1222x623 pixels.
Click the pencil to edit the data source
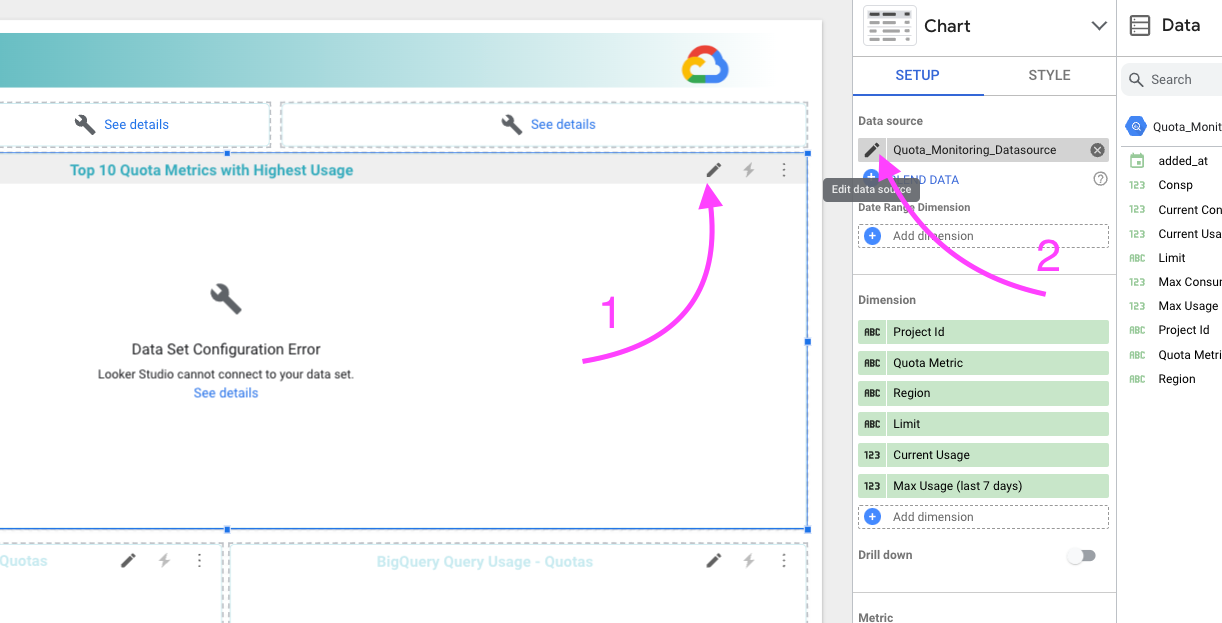click(x=872, y=150)
